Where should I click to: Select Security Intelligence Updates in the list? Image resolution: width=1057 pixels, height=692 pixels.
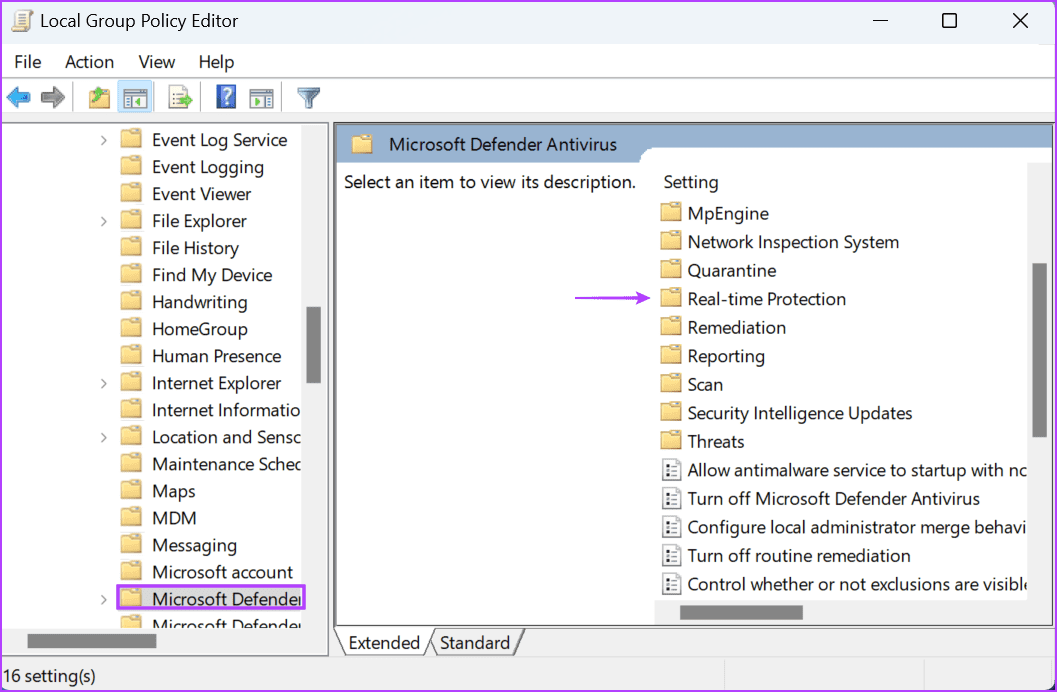[799, 413]
